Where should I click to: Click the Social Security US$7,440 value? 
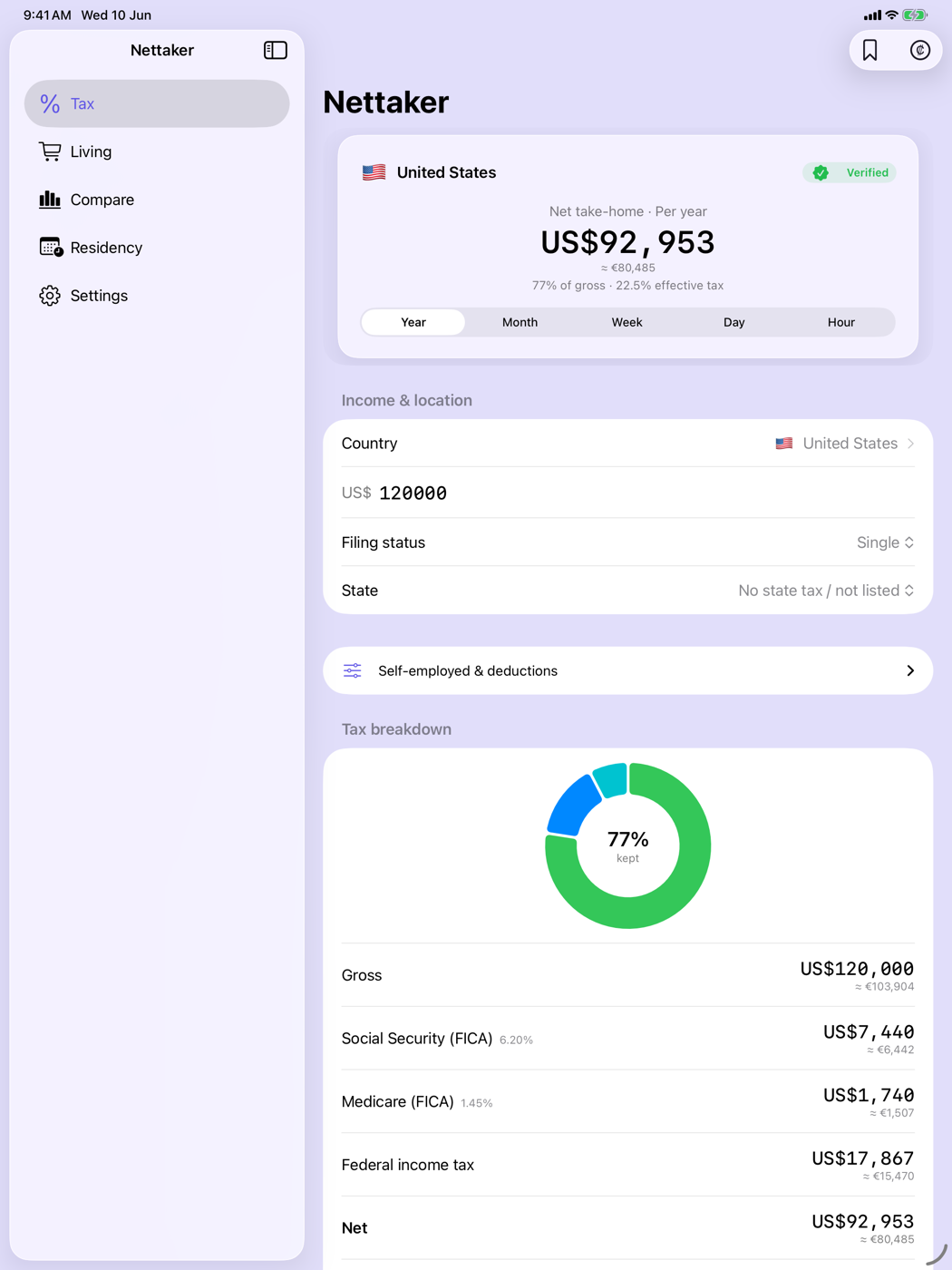click(x=869, y=1032)
